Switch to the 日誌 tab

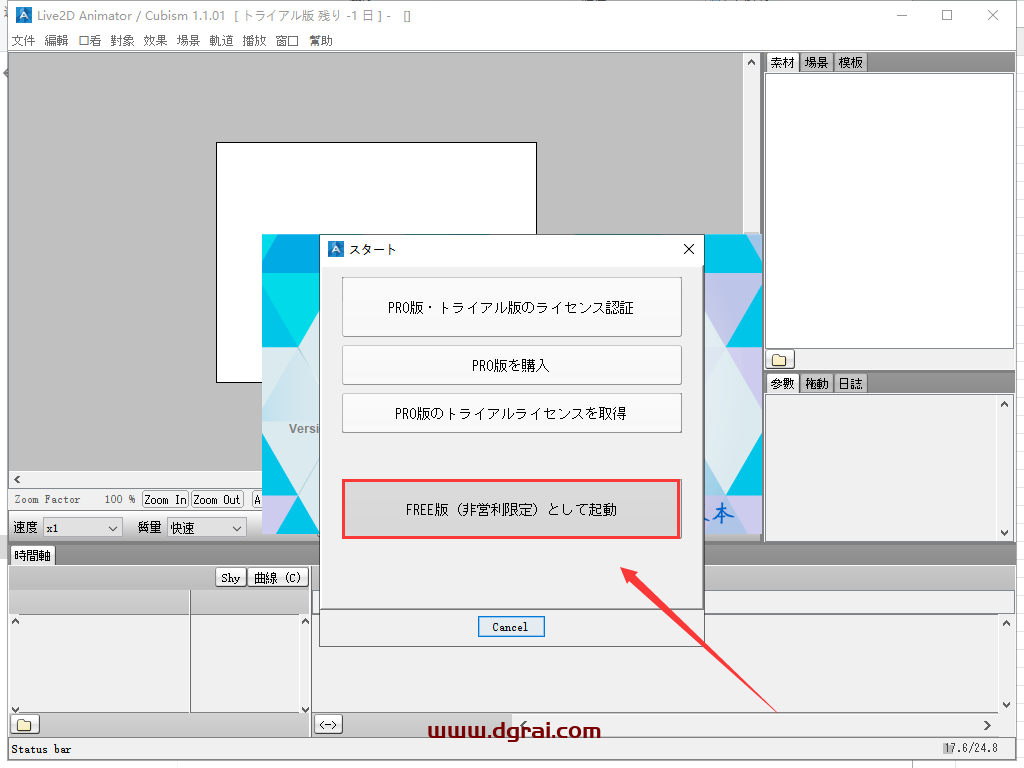[850, 383]
